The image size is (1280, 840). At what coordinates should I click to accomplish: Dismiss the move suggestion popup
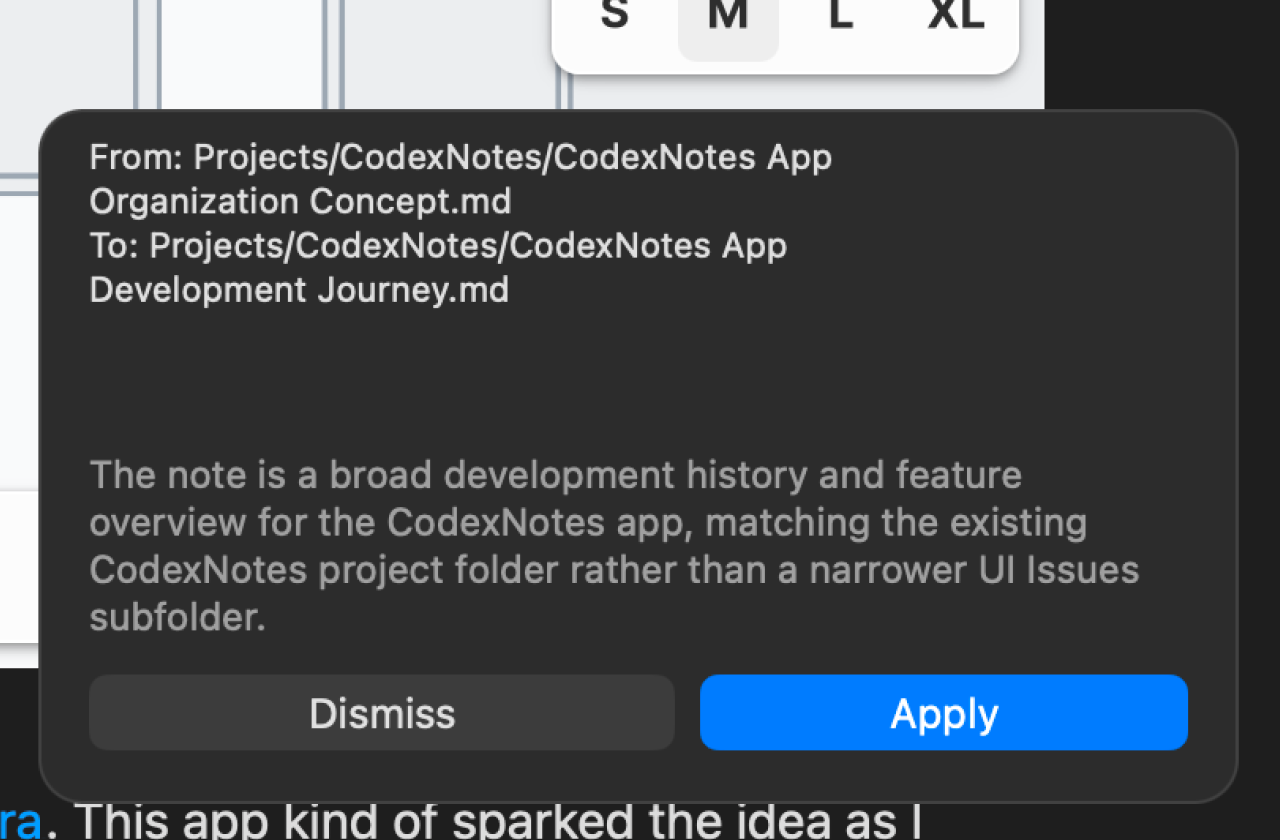(382, 713)
